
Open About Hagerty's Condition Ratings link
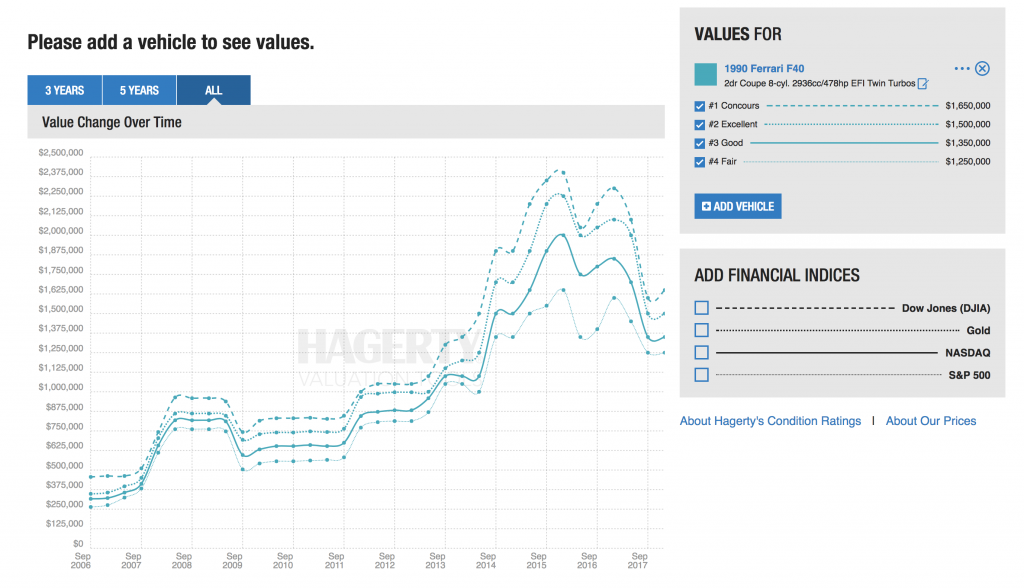(771, 421)
